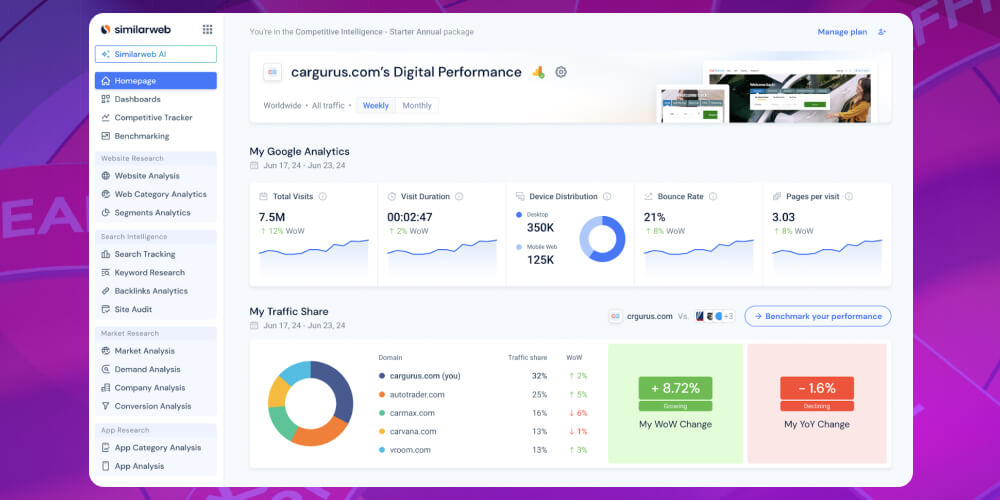
Task: Click the All traffic filter
Action: pos(328,106)
